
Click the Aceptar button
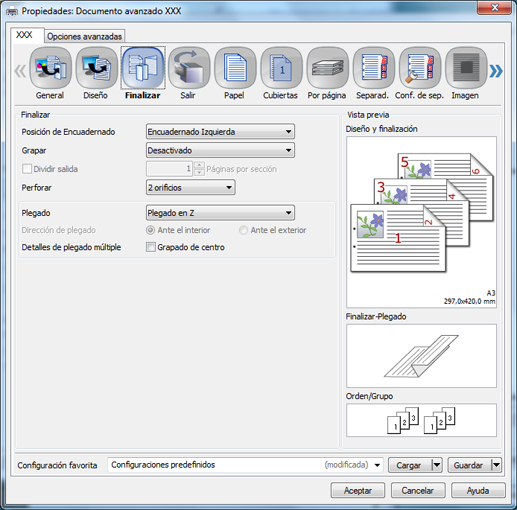pyautogui.click(x=358, y=490)
